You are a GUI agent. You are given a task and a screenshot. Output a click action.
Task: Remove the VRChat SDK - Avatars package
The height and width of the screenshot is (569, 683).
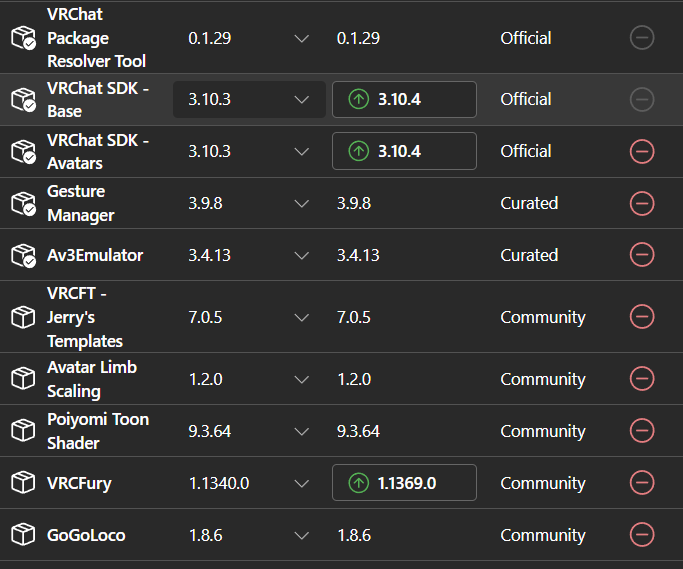[642, 152]
